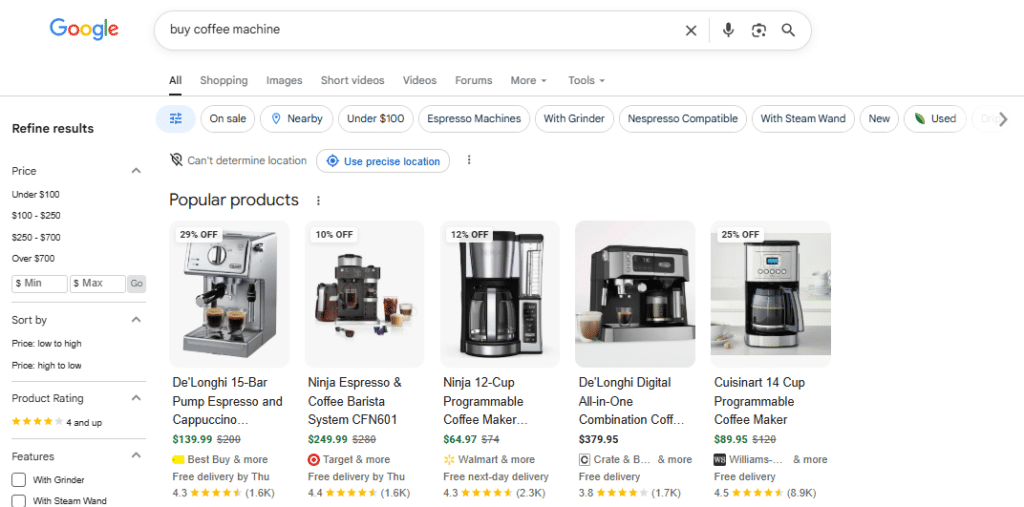This screenshot has width=1024, height=507.
Task: Apply the Espresso Machines filter chip
Action: pyautogui.click(x=474, y=119)
